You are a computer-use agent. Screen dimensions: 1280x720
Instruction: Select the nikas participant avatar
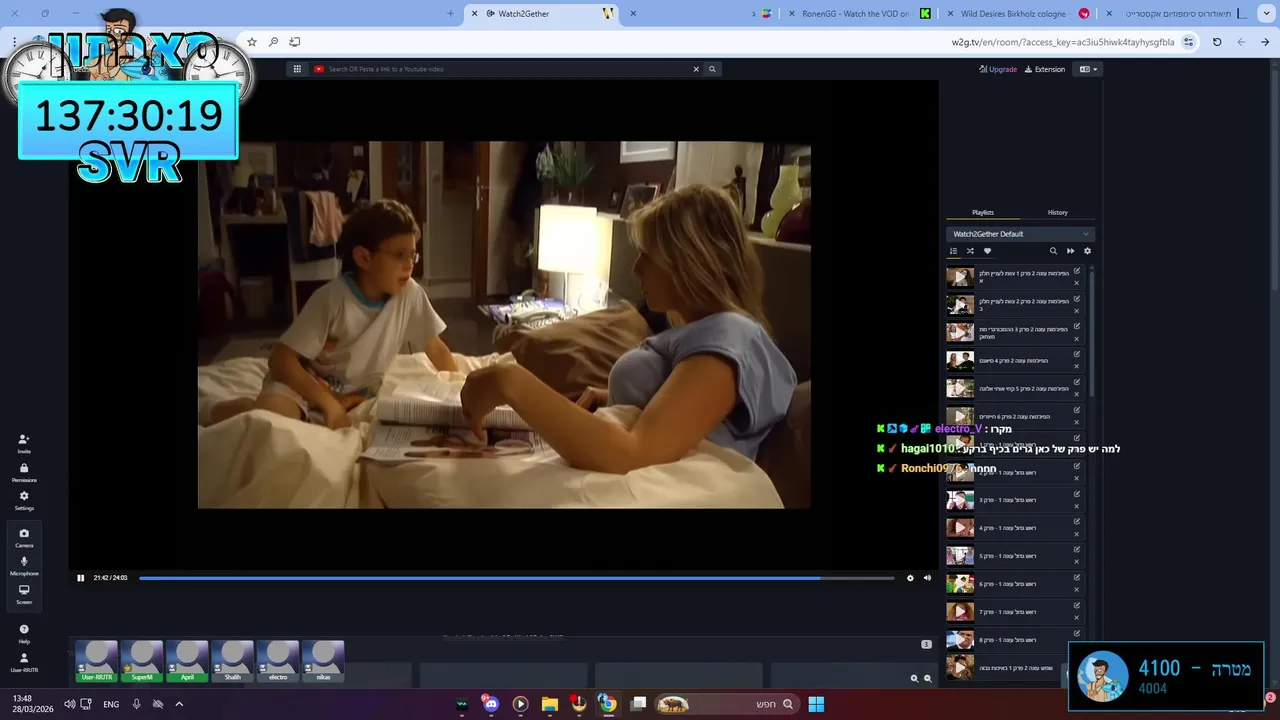323,661
